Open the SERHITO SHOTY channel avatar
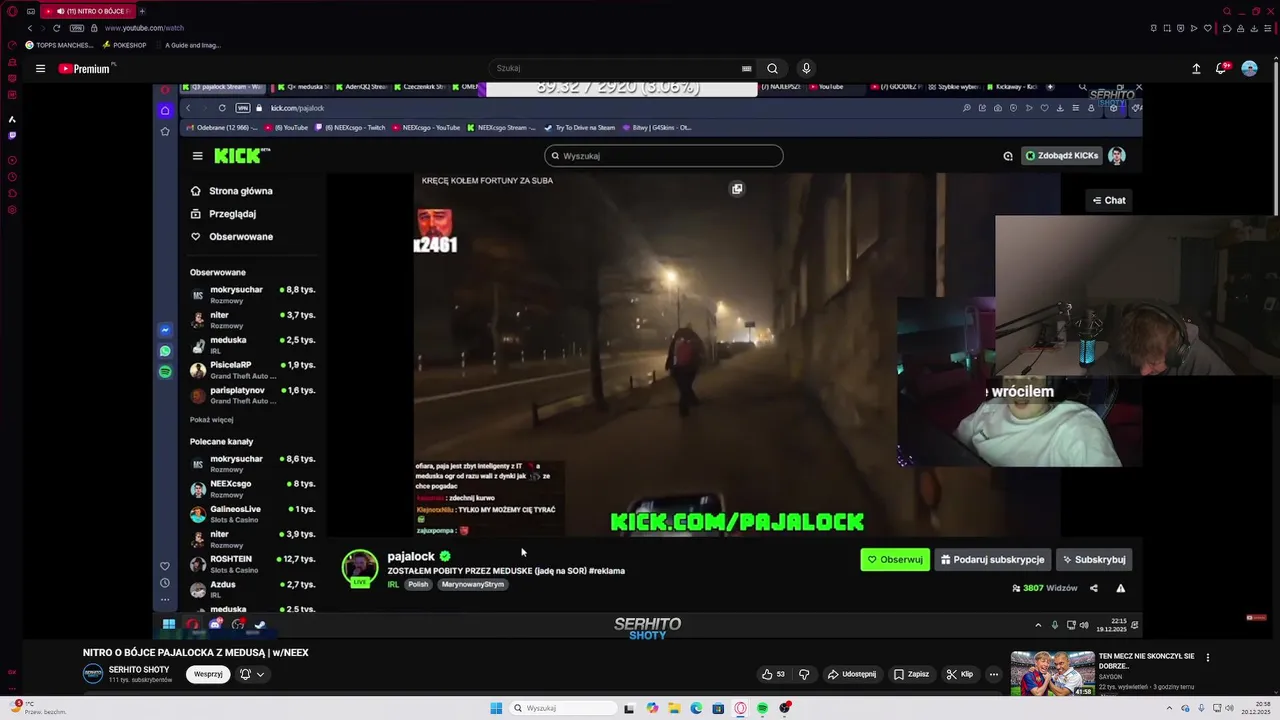Viewport: 1280px width, 720px height. pyautogui.click(x=93, y=674)
